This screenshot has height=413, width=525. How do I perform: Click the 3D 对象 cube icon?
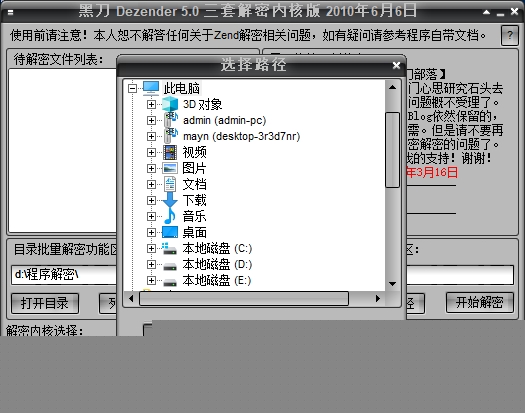coord(170,104)
